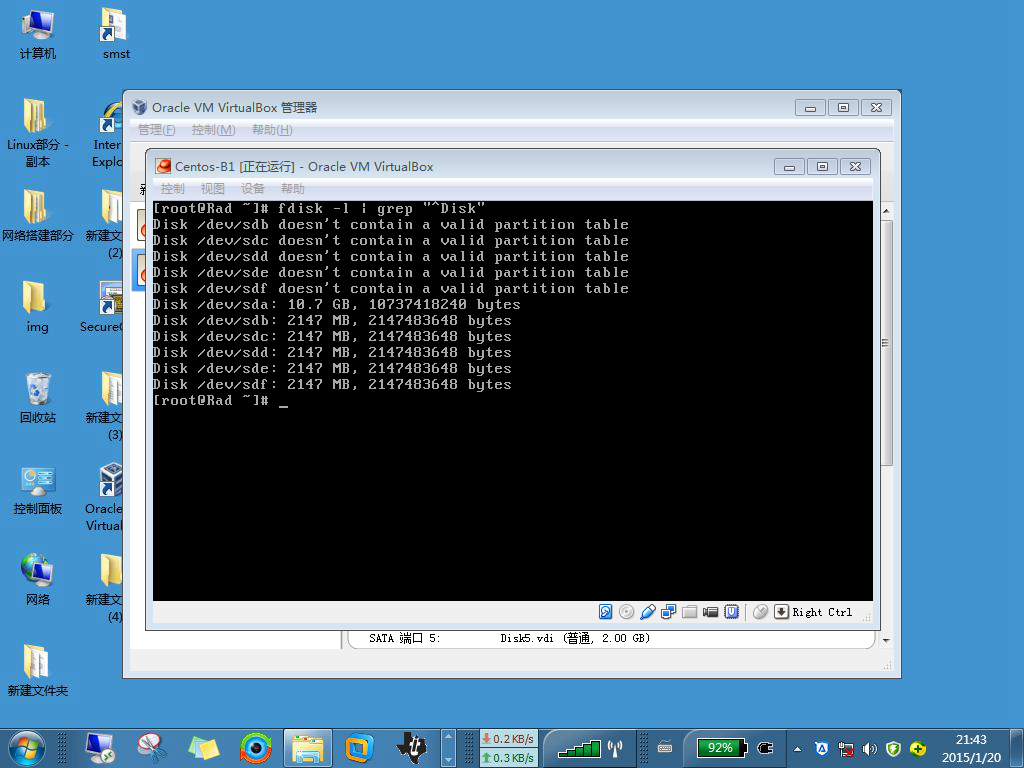Click the Manager scrollbar up arrow
This screenshot has width=1024, height=768.
coord(886,212)
